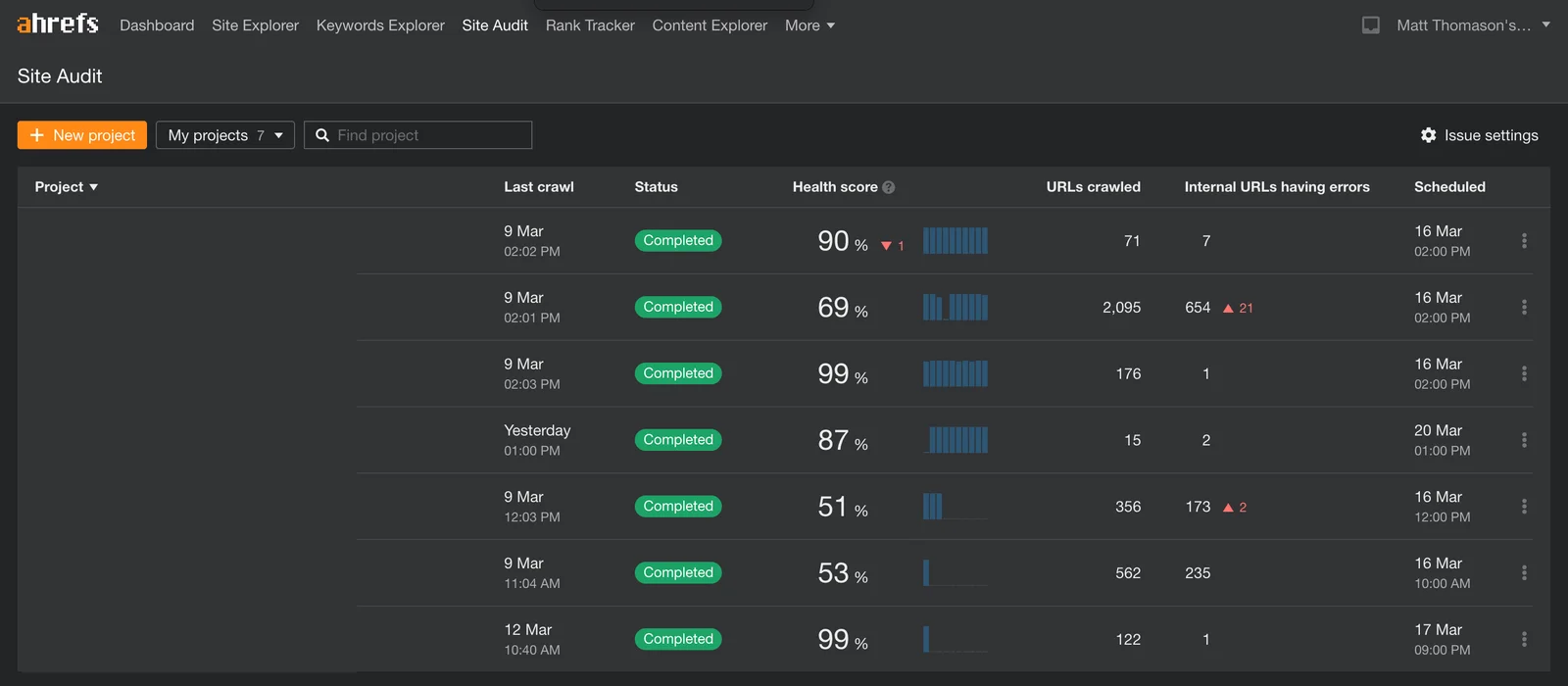Create a New project
Image resolution: width=1568 pixels, height=686 pixels.
[82, 135]
